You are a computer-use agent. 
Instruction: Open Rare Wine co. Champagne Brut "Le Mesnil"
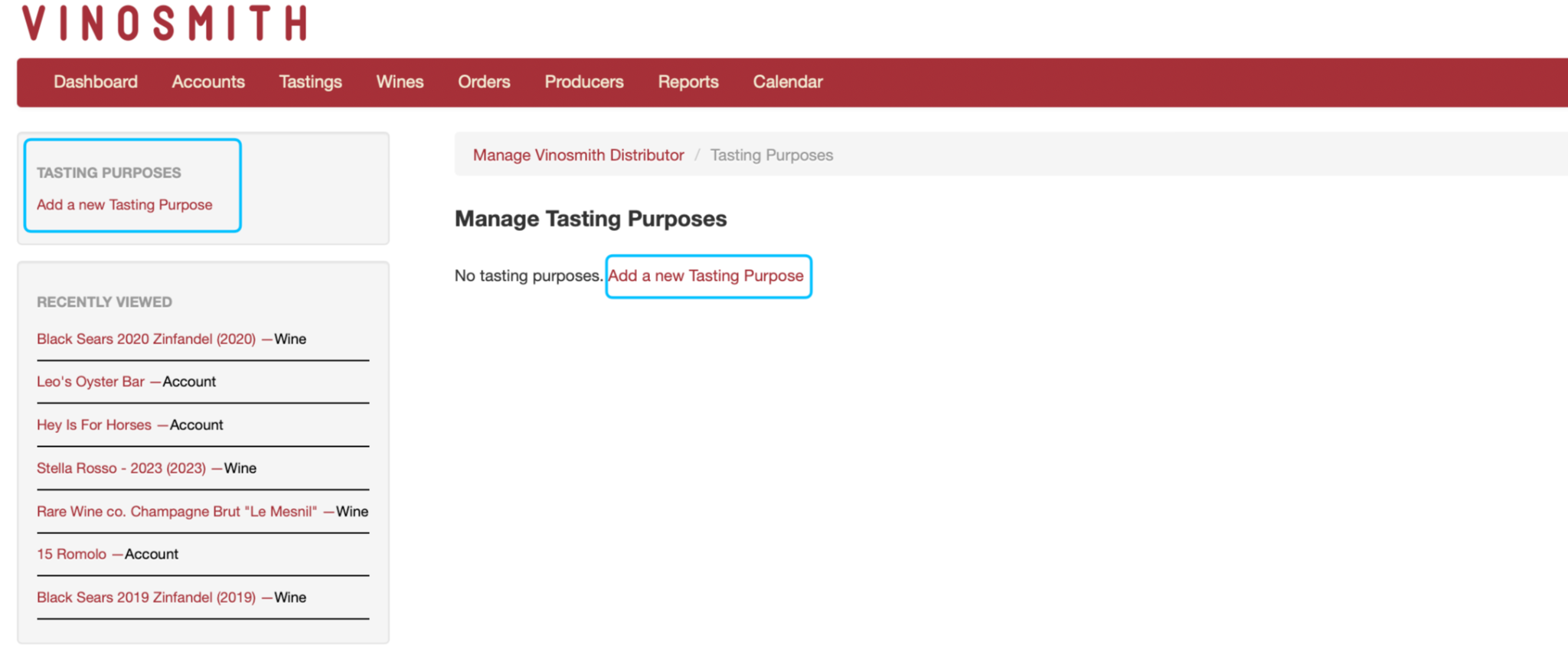pyautogui.click(x=177, y=511)
